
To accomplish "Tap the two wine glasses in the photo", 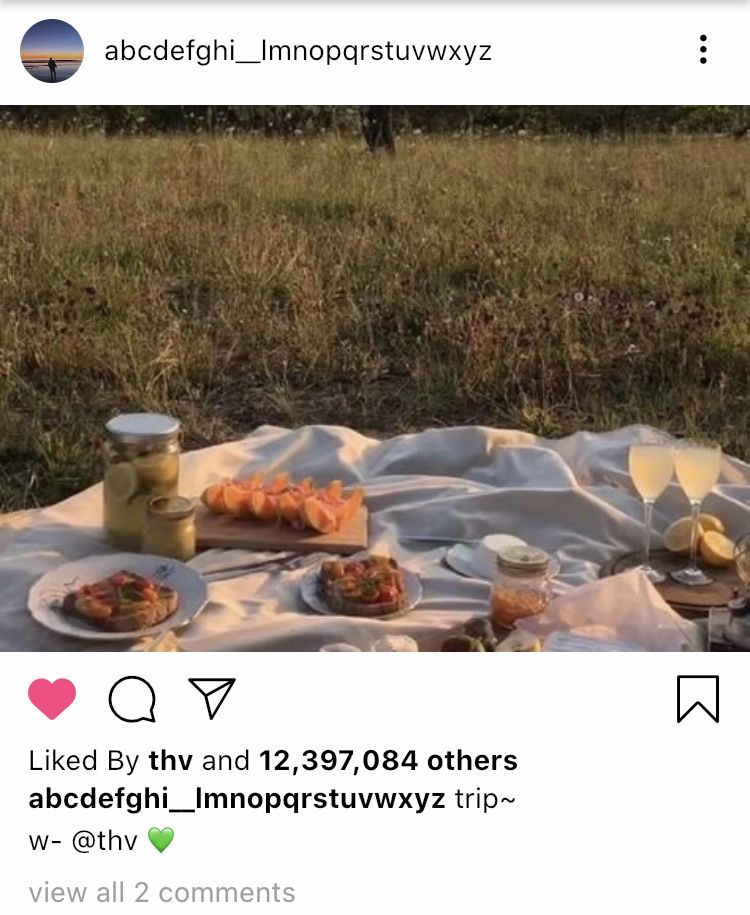I will (675, 511).
